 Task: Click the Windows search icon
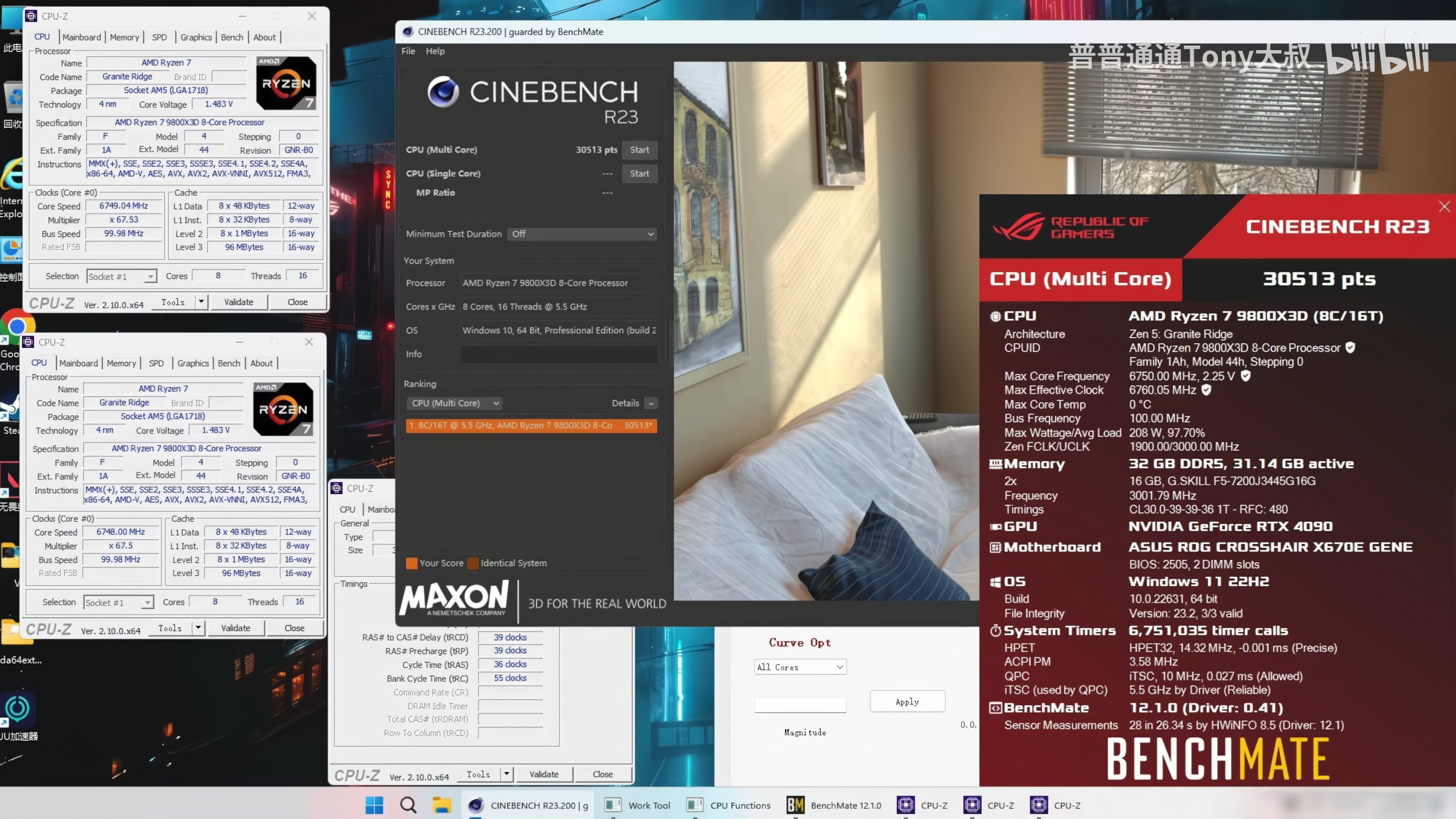tap(408, 805)
